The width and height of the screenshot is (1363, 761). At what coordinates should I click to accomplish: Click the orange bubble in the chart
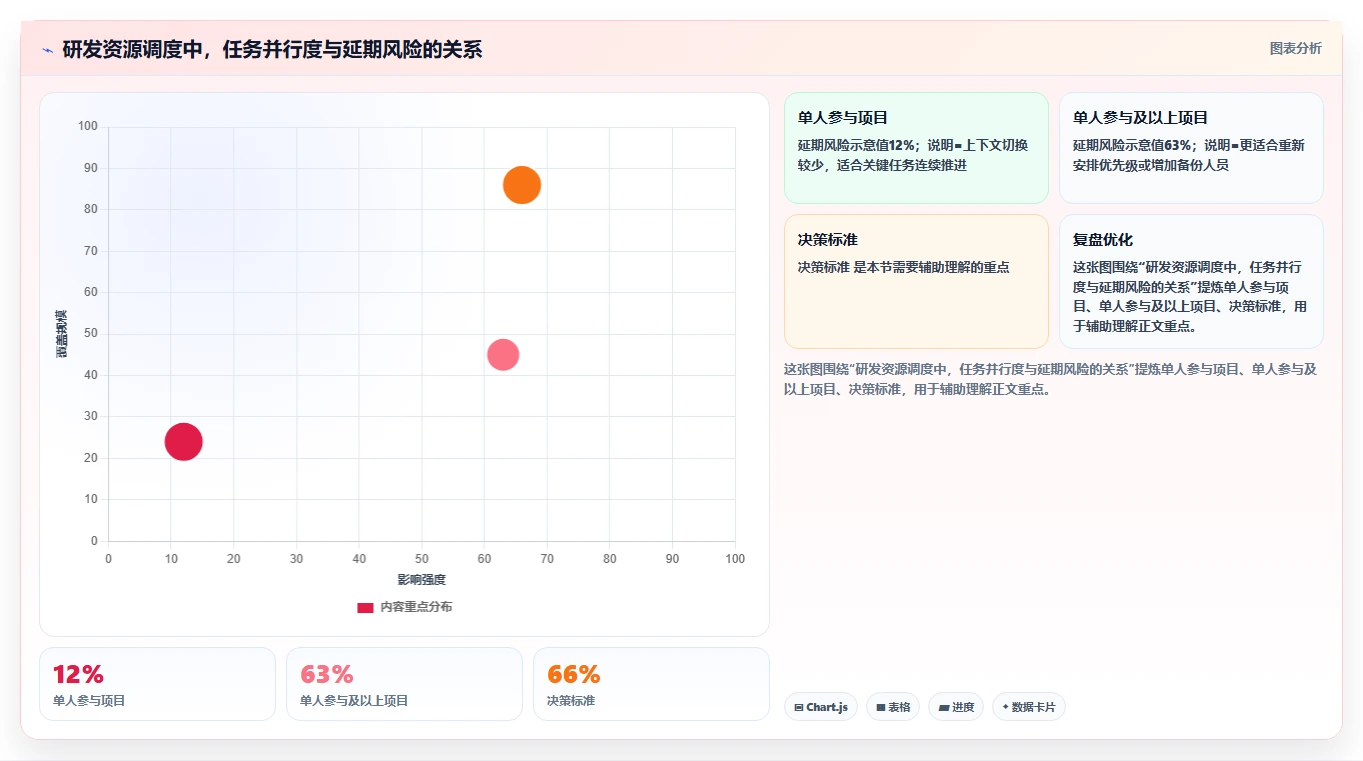coord(522,185)
